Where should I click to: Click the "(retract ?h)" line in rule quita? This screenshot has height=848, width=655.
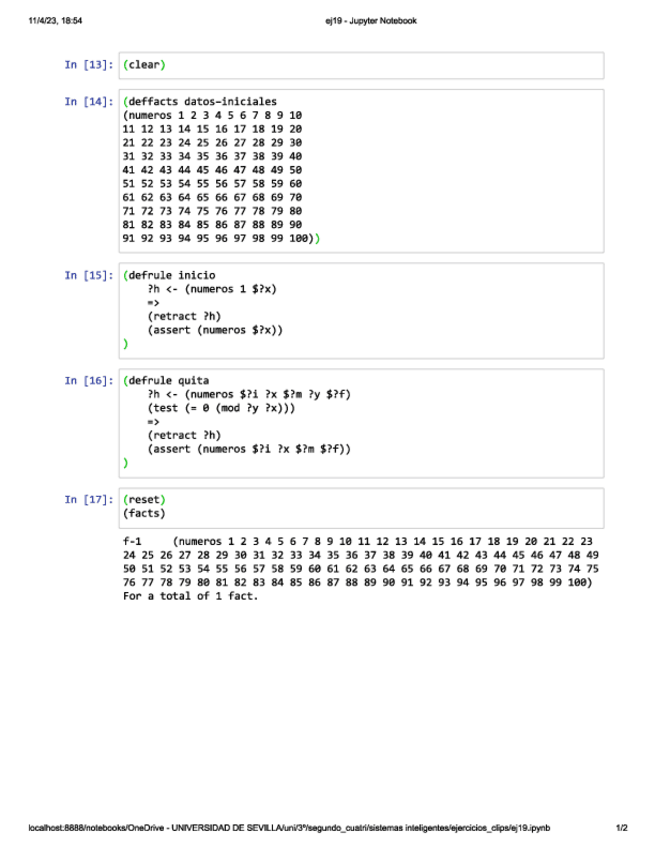click(x=184, y=435)
